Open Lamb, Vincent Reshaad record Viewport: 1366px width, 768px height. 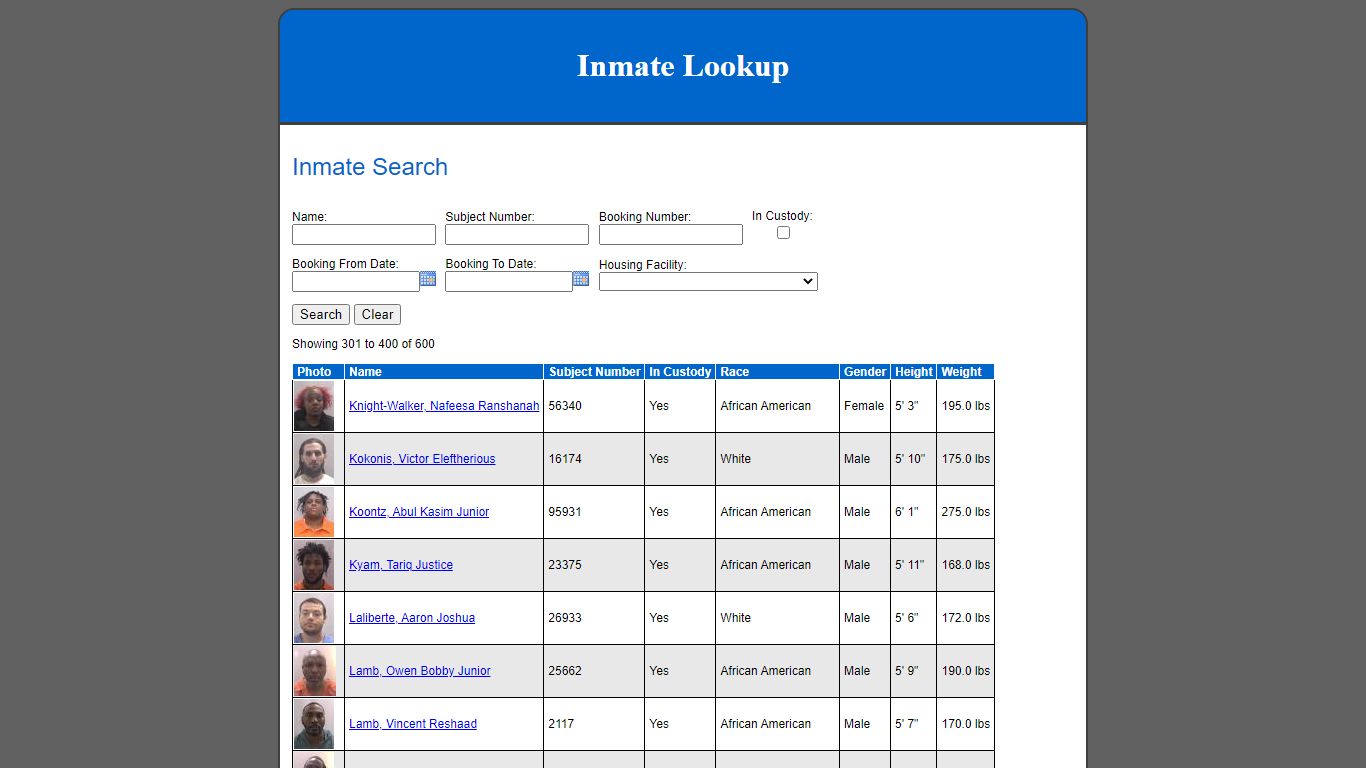coord(413,724)
